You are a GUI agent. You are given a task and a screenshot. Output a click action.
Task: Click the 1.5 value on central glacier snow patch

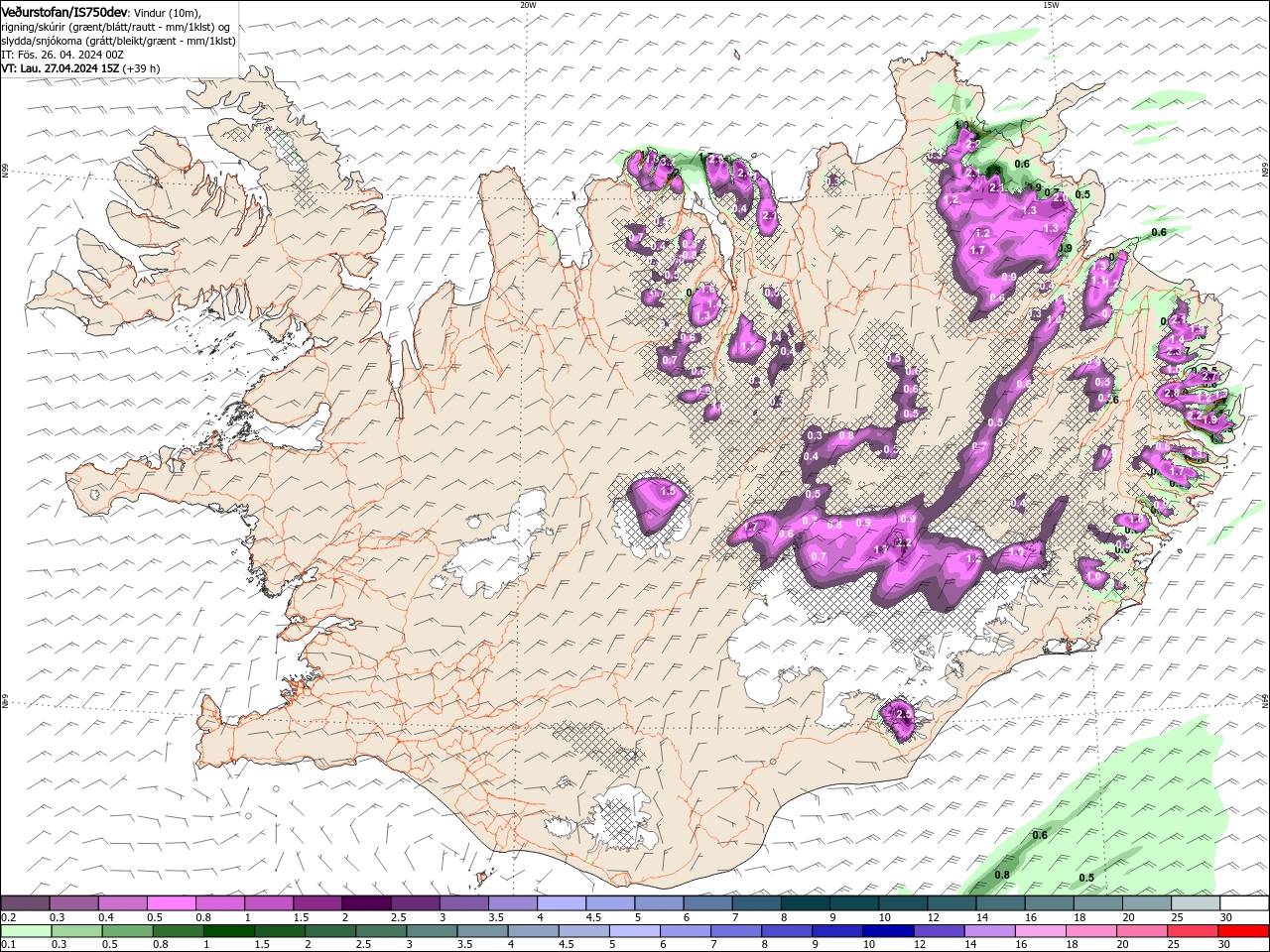[x=668, y=491]
